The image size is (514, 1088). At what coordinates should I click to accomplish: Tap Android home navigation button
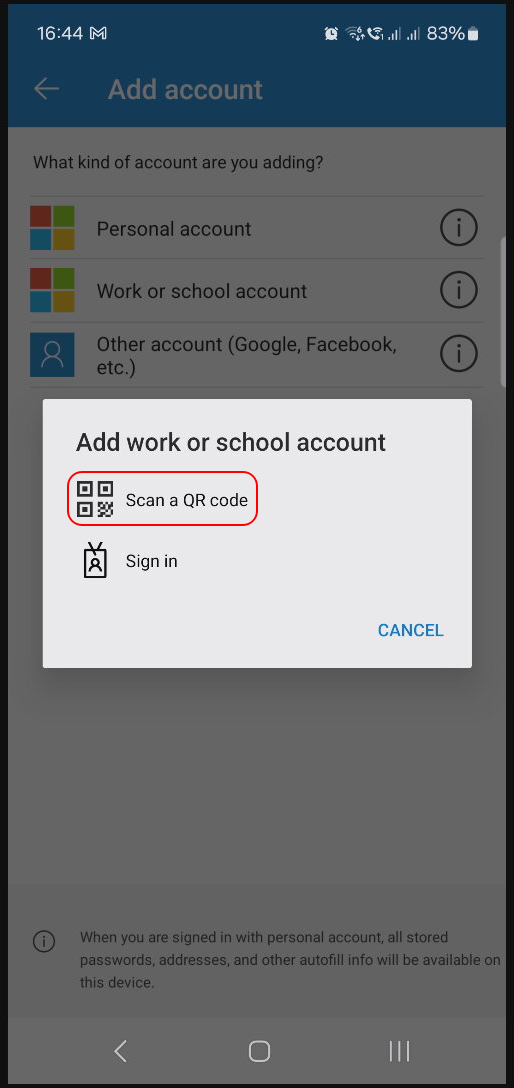coord(259,1051)
